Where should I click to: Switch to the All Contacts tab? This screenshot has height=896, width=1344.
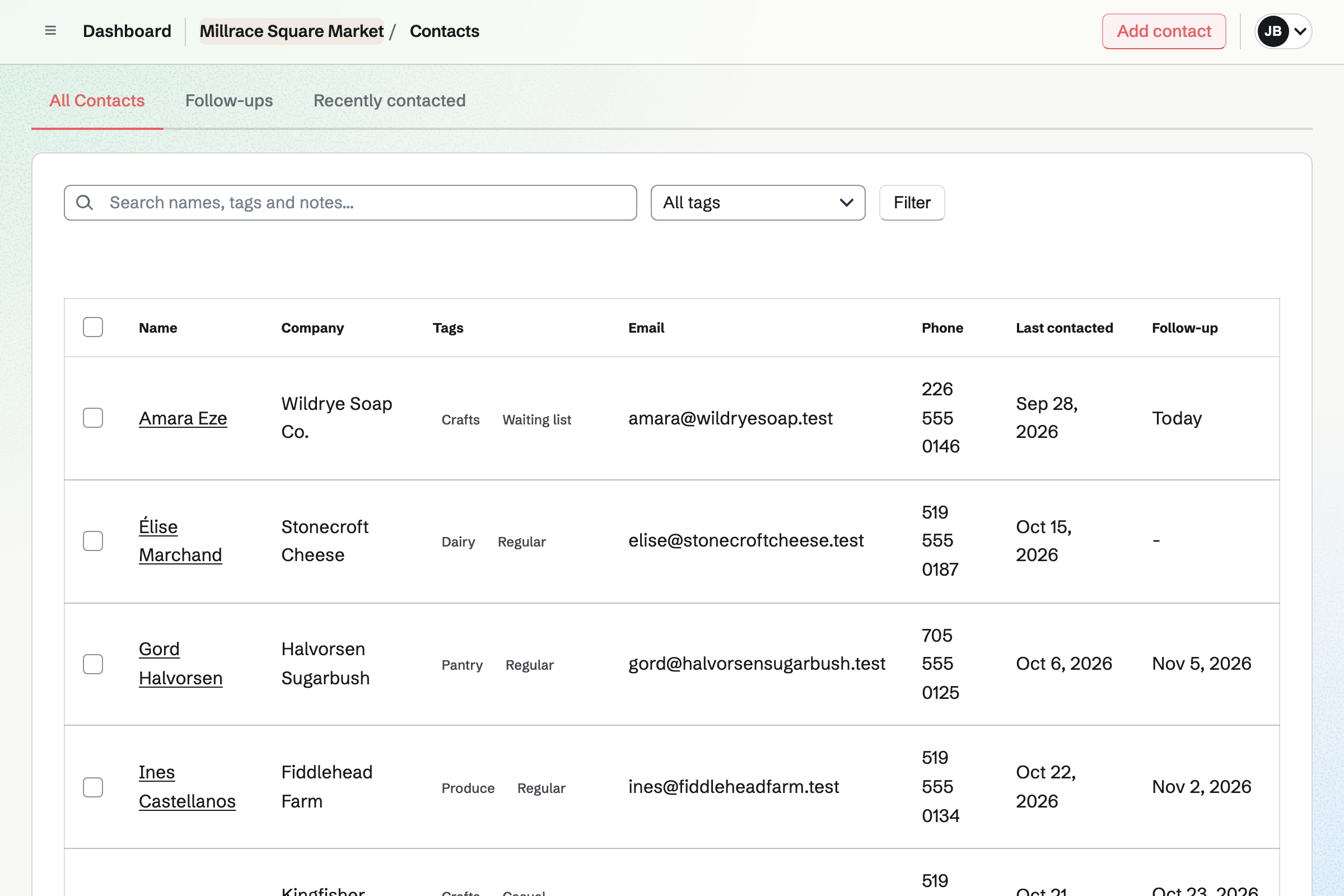[x=97, y=101]
